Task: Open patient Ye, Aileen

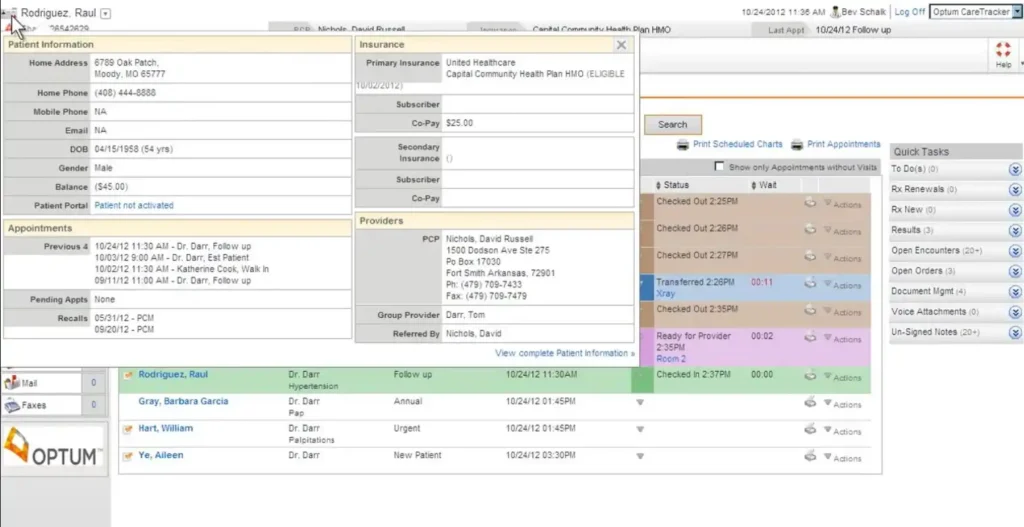Action: pyautogui.click(x=161, y=455)
